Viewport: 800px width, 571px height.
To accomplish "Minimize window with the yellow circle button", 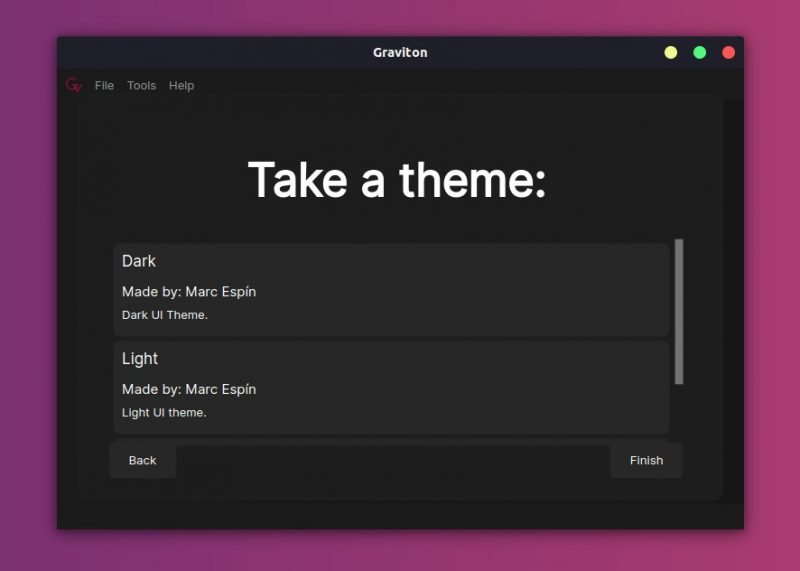I will point(670,53).
